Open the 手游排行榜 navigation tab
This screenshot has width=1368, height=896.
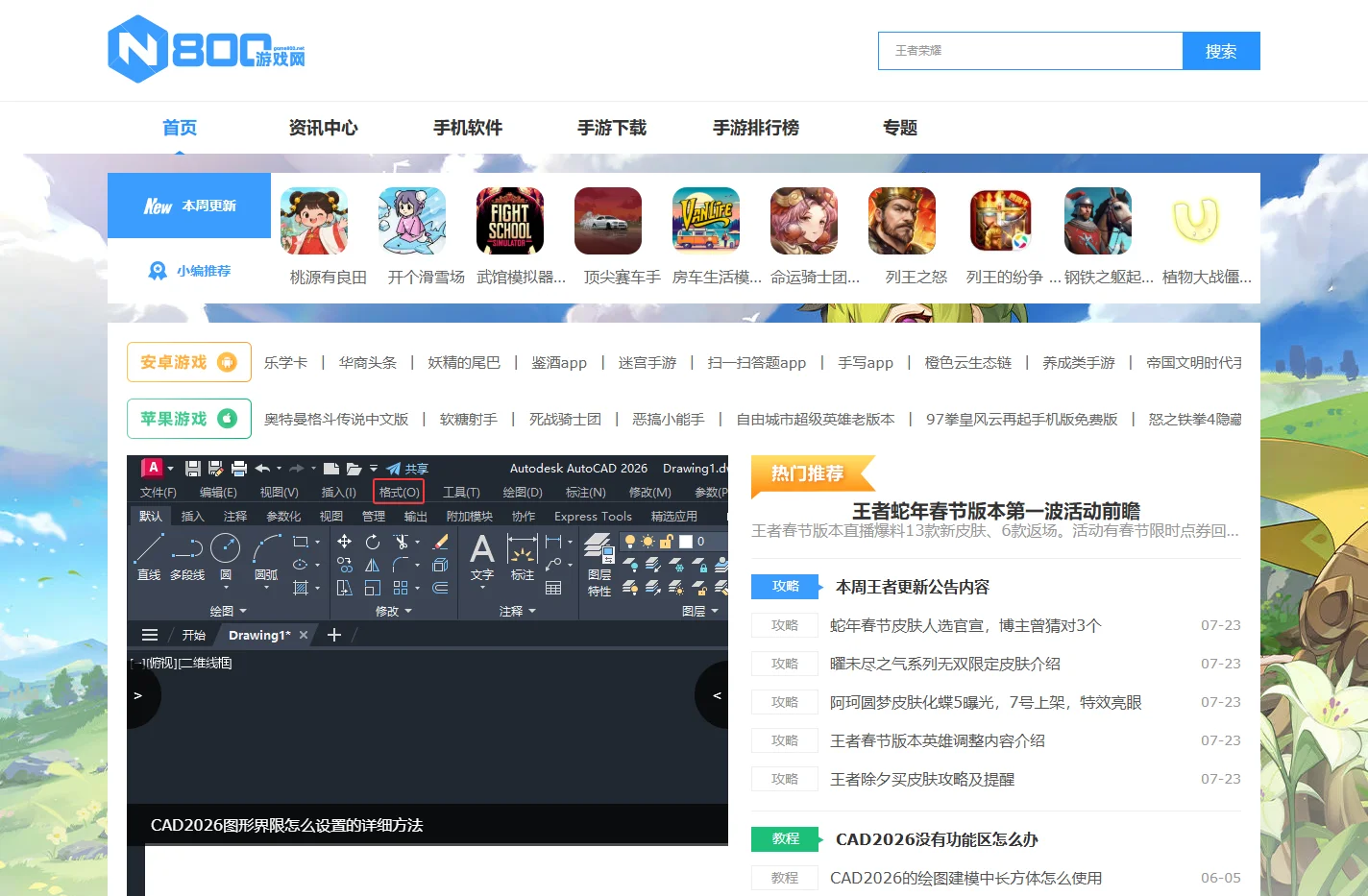[x=756, y=128]
